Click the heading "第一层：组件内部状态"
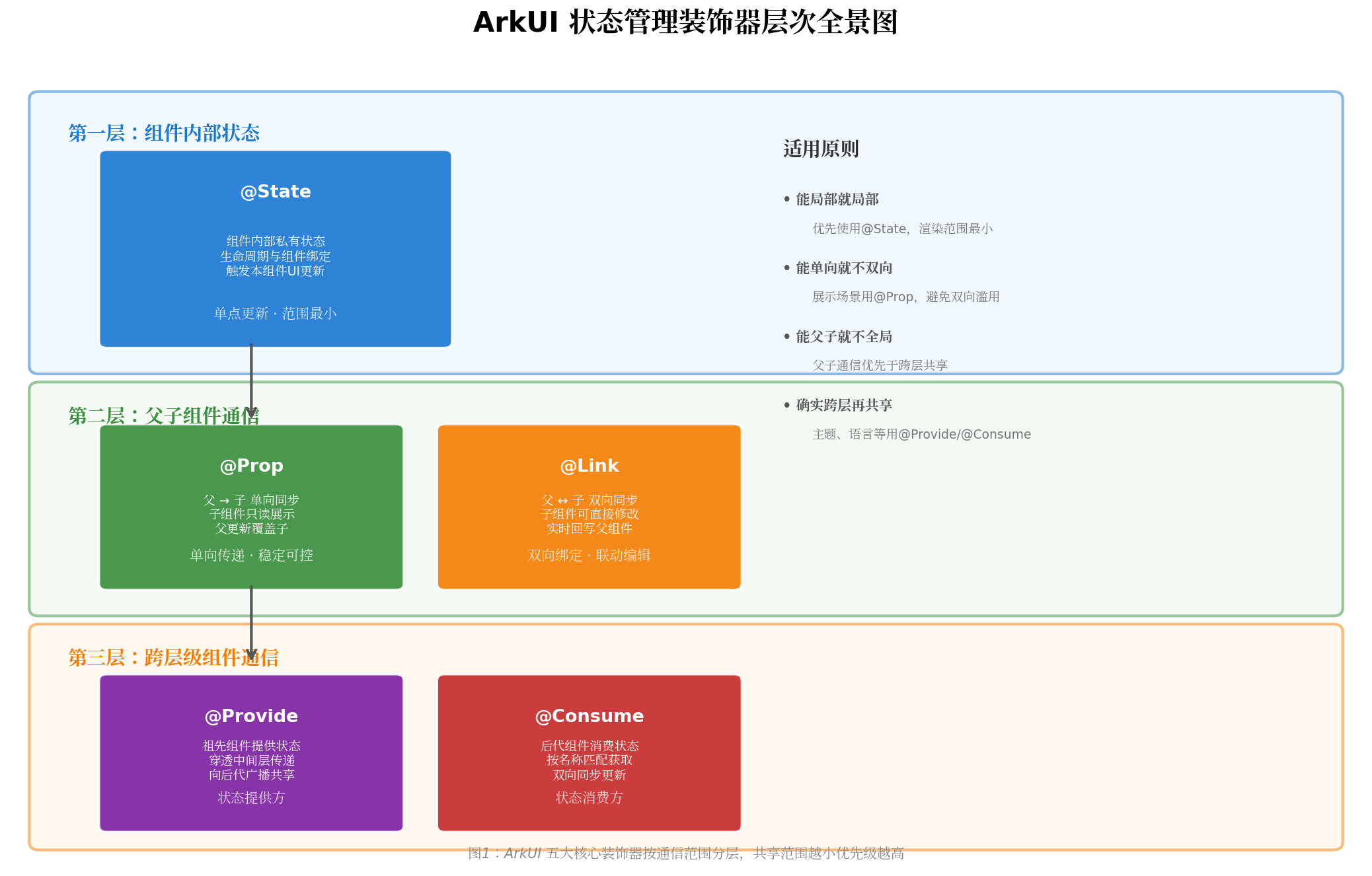 point(164,133)
